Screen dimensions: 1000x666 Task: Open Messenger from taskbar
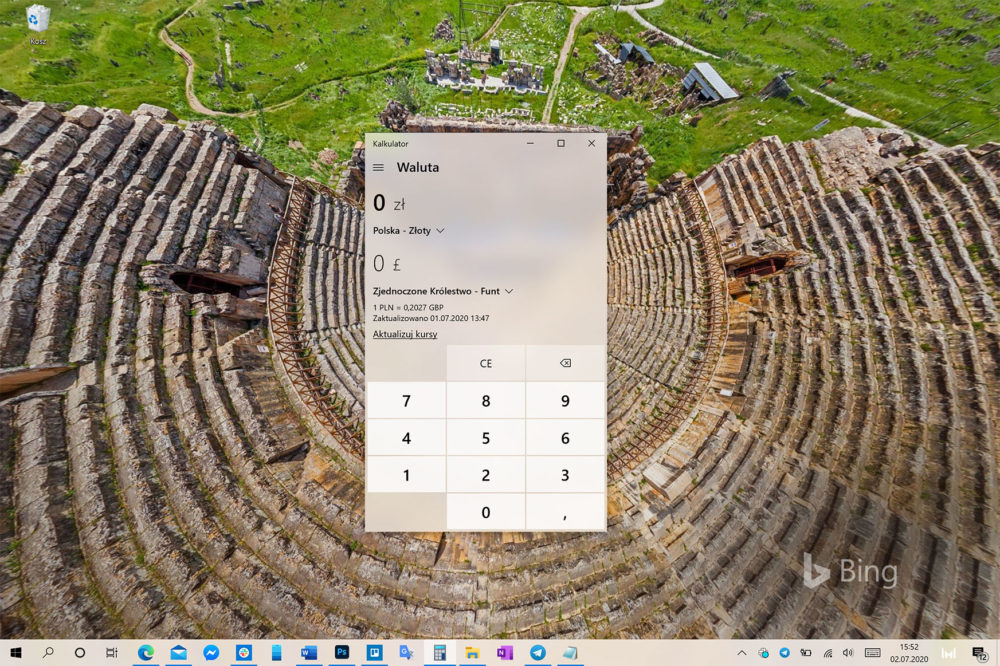pos(211,653)
